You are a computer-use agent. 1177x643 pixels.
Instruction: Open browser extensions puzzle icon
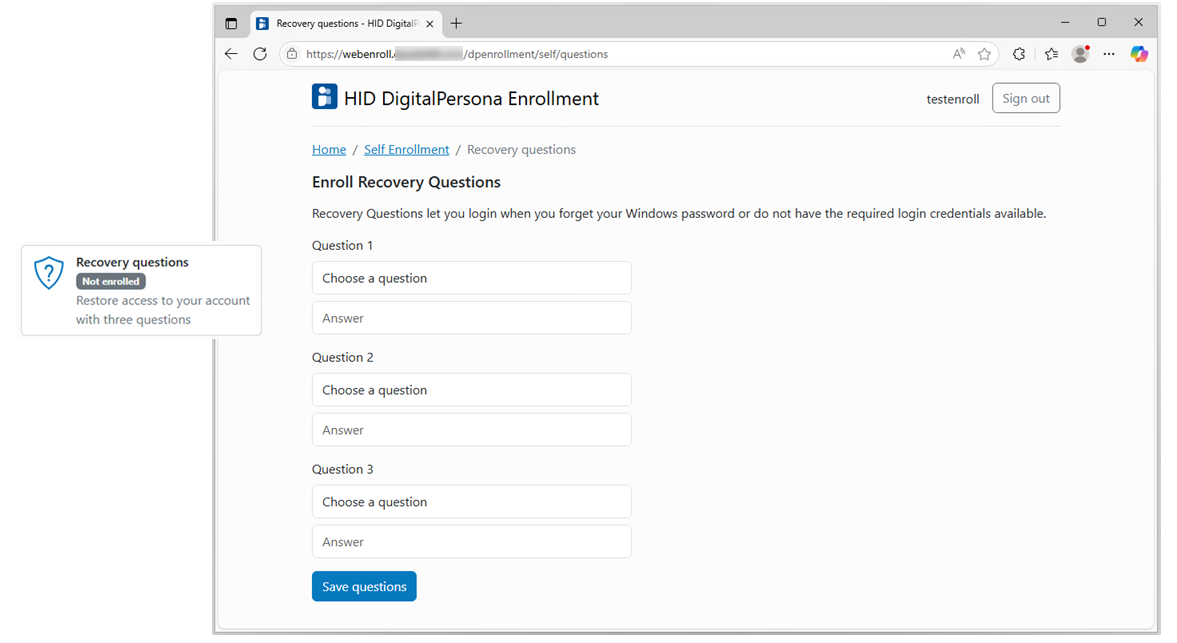tap(1019, 54)
